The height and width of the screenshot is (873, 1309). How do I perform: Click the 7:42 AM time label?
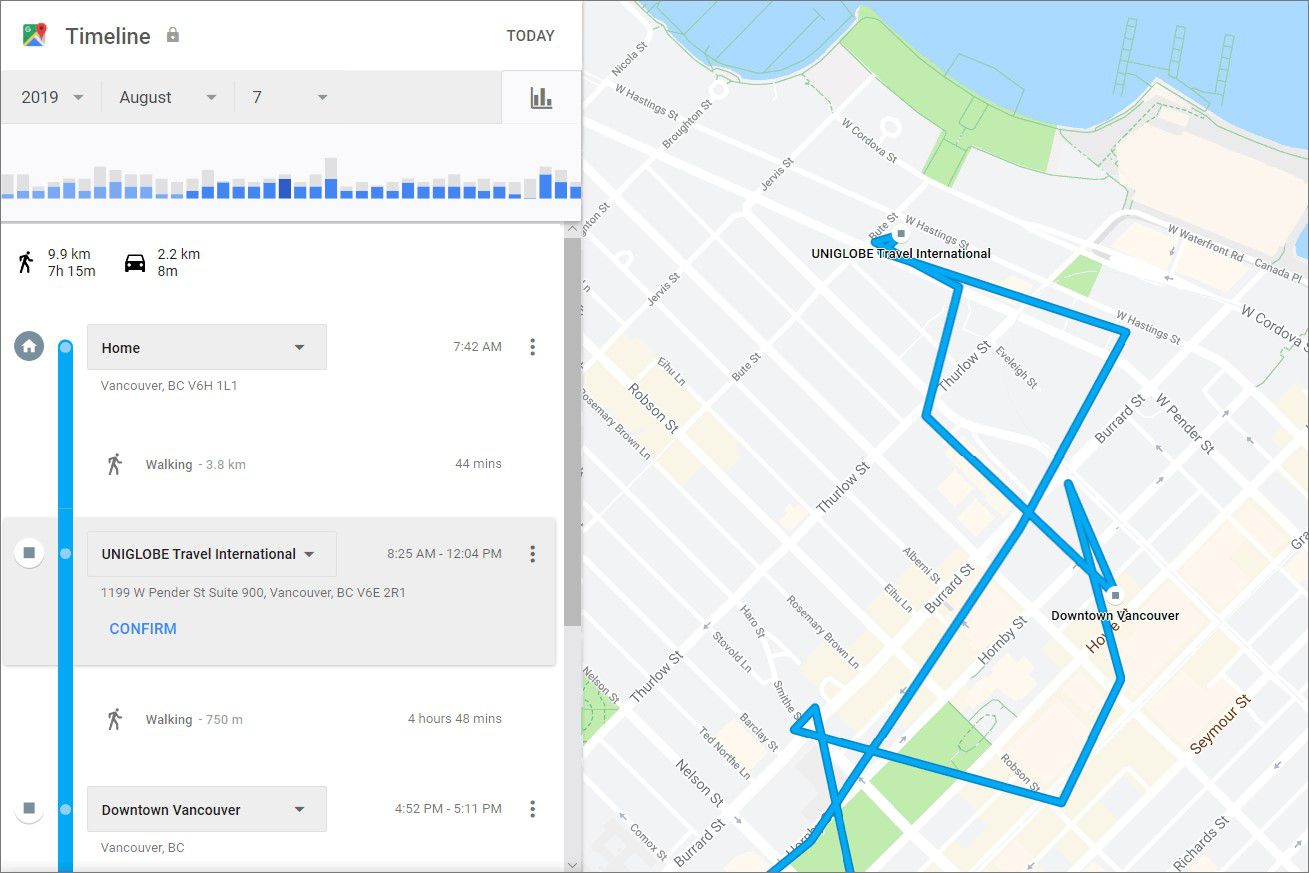pyautogui.click(x=477, y=347)
